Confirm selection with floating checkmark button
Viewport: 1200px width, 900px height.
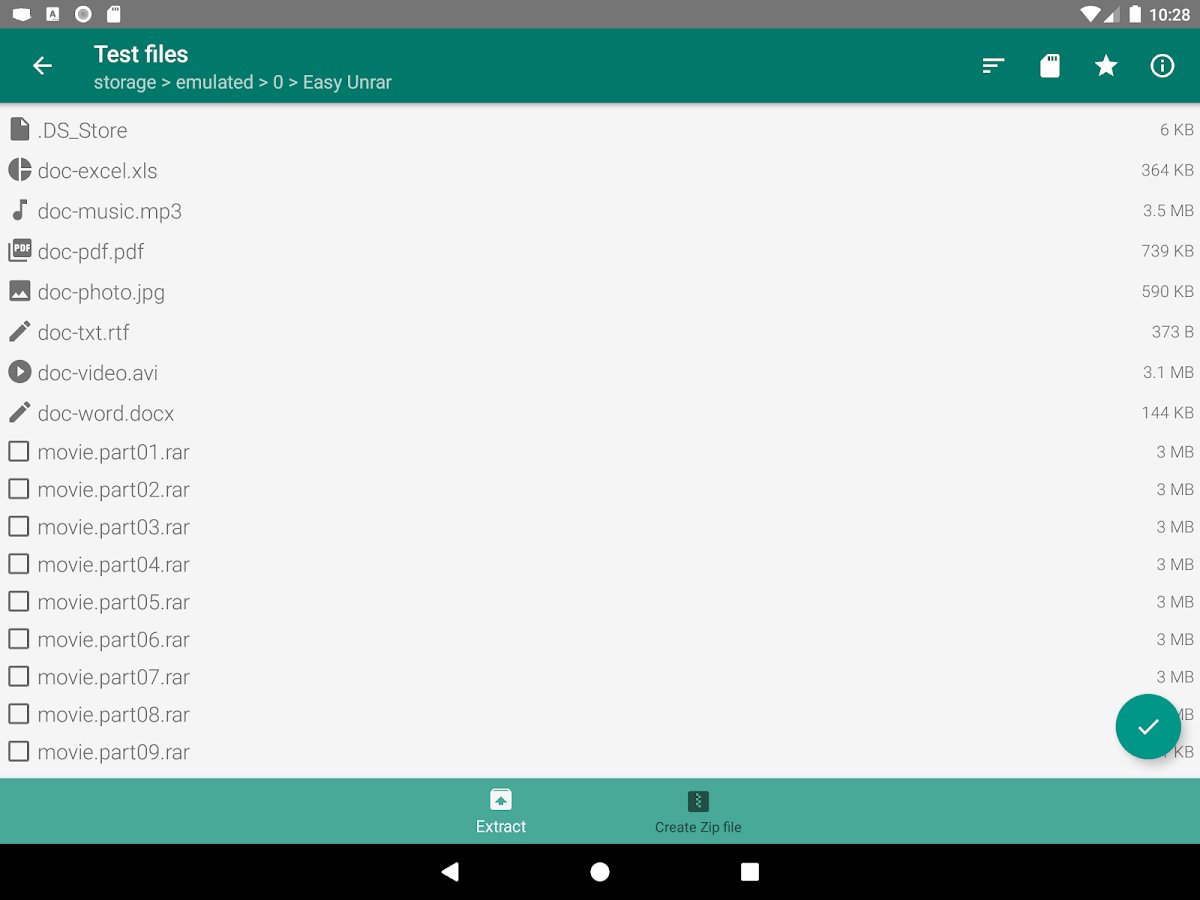coord(1148,727)
